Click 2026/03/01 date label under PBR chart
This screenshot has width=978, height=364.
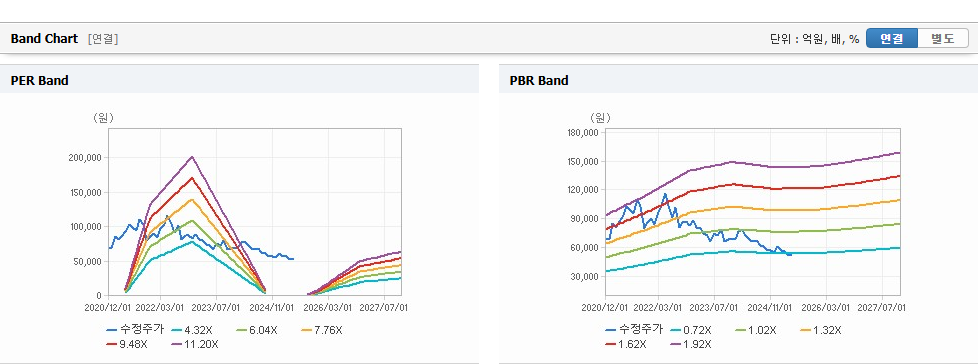(826, 307)
